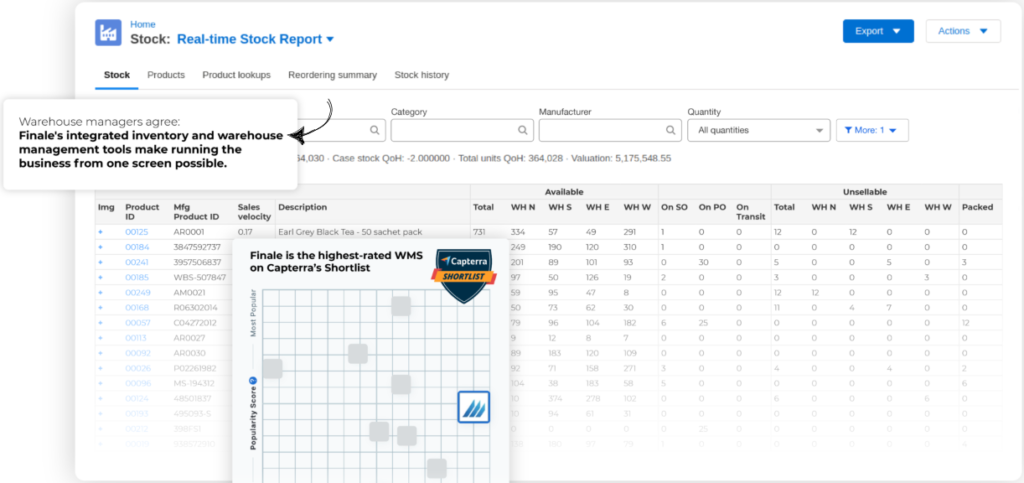Click the On Transit column header
This screenshot has width=1024, height=483.
[750, 211]
